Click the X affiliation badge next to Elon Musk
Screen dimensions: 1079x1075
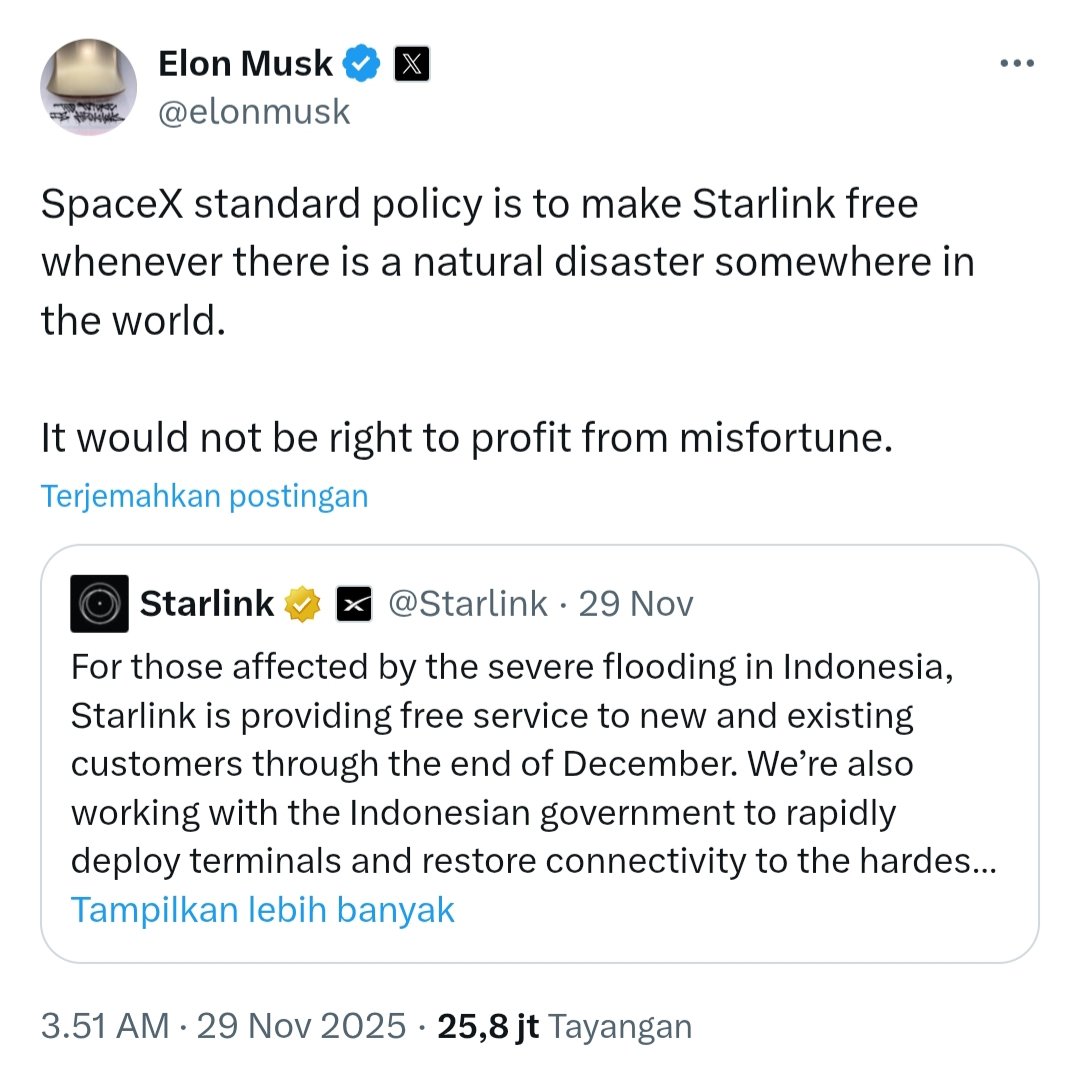pyautogui.click(x=412, y=64)
